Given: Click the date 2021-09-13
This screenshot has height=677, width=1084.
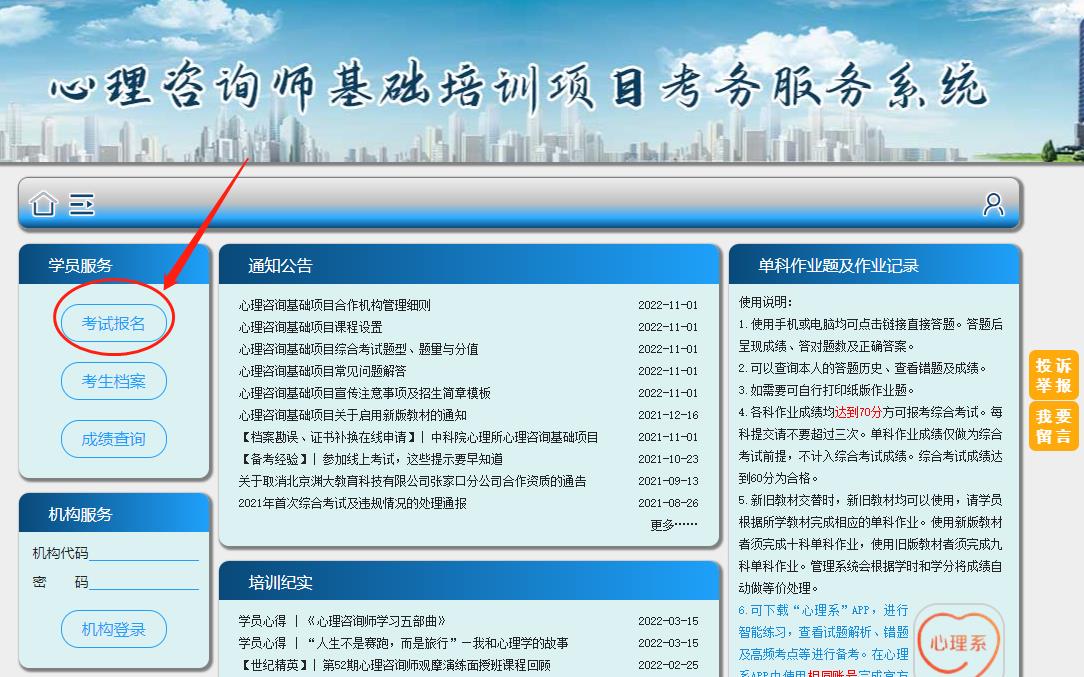Looking at the screenshot, I should click(x=668, y=481).
